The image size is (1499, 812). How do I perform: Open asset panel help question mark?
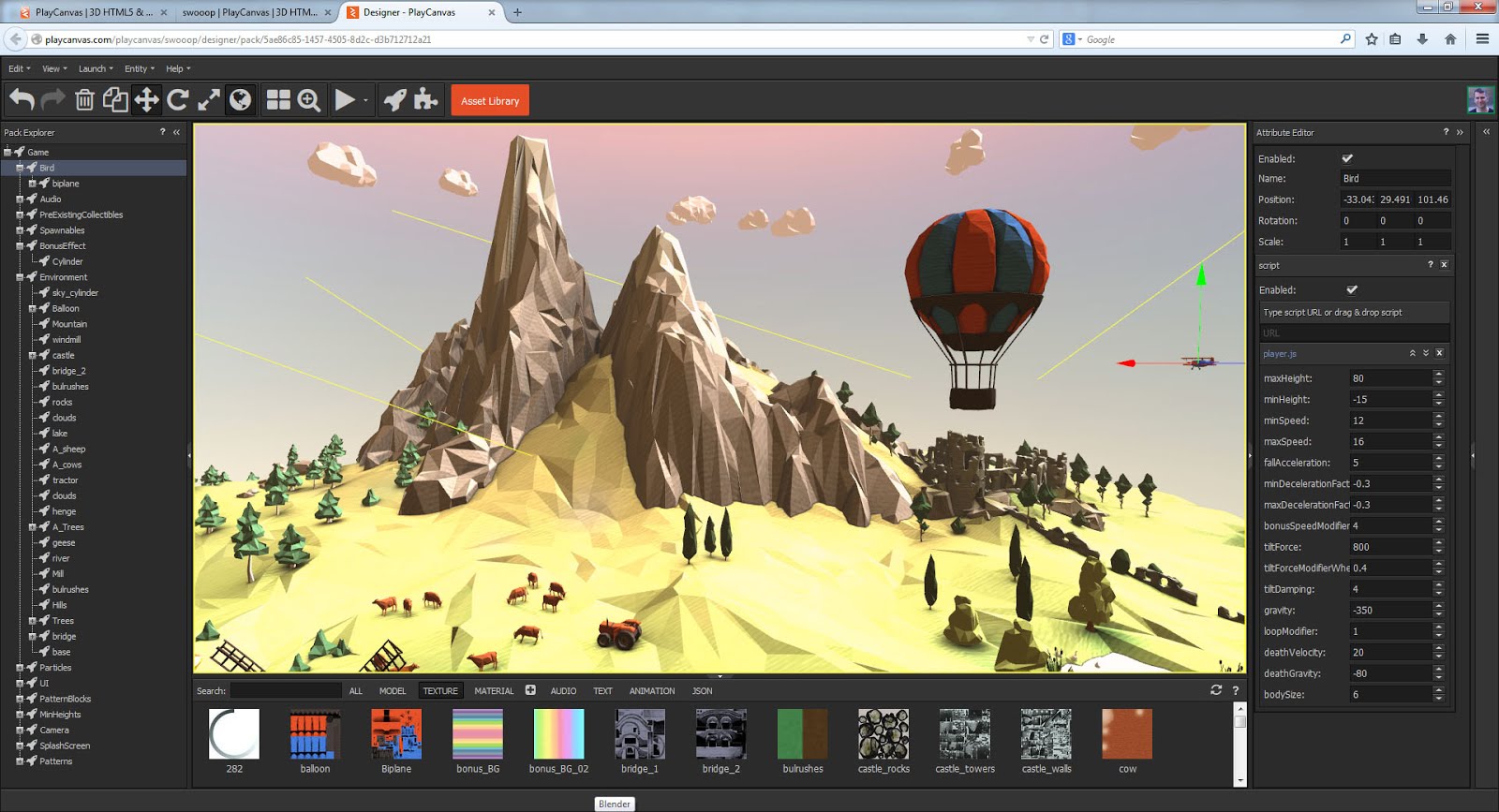(x=1235, y=690)
